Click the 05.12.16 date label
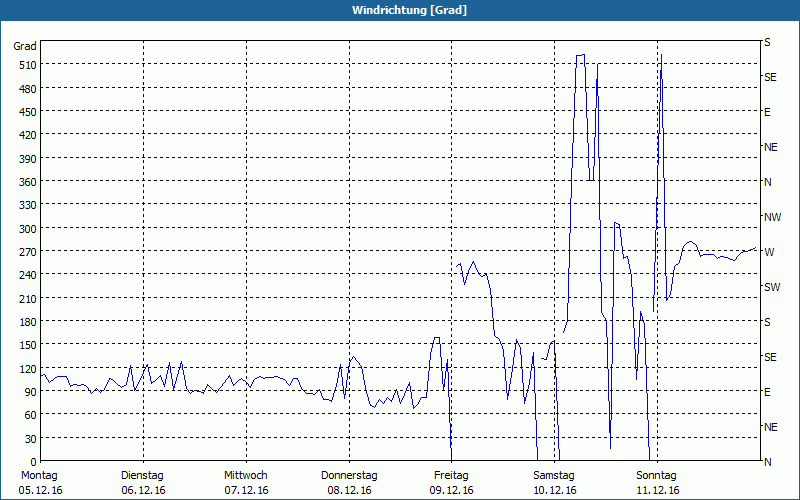Screen dimensions: 800x500 [x=40, y=490]
